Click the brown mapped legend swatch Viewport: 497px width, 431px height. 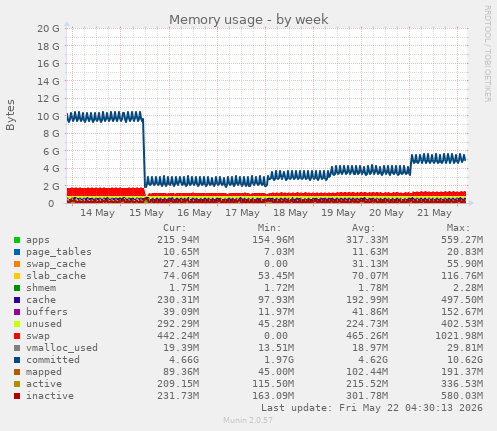click(x=17, y=372)
